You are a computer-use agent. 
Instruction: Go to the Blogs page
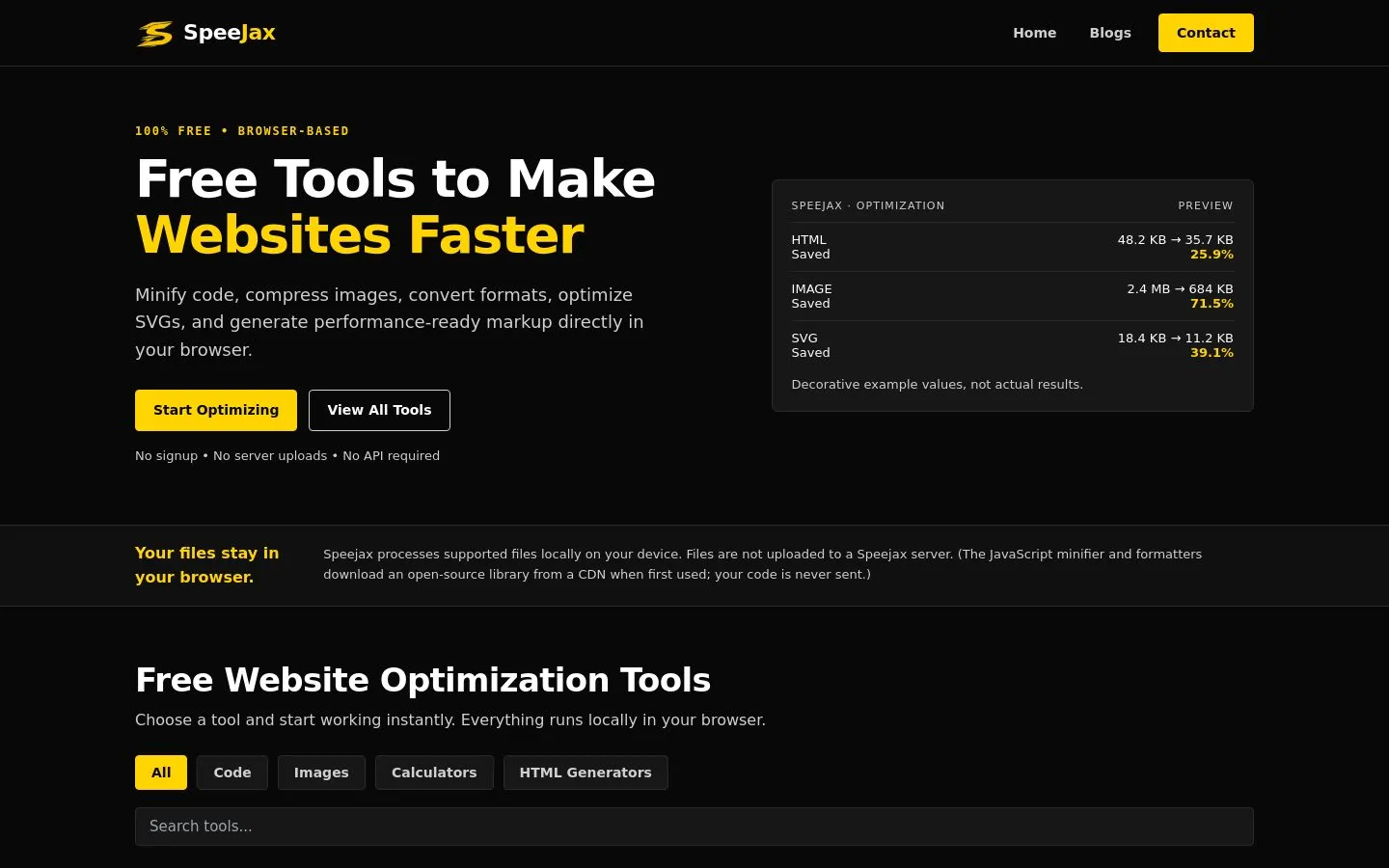(1110, 33)
